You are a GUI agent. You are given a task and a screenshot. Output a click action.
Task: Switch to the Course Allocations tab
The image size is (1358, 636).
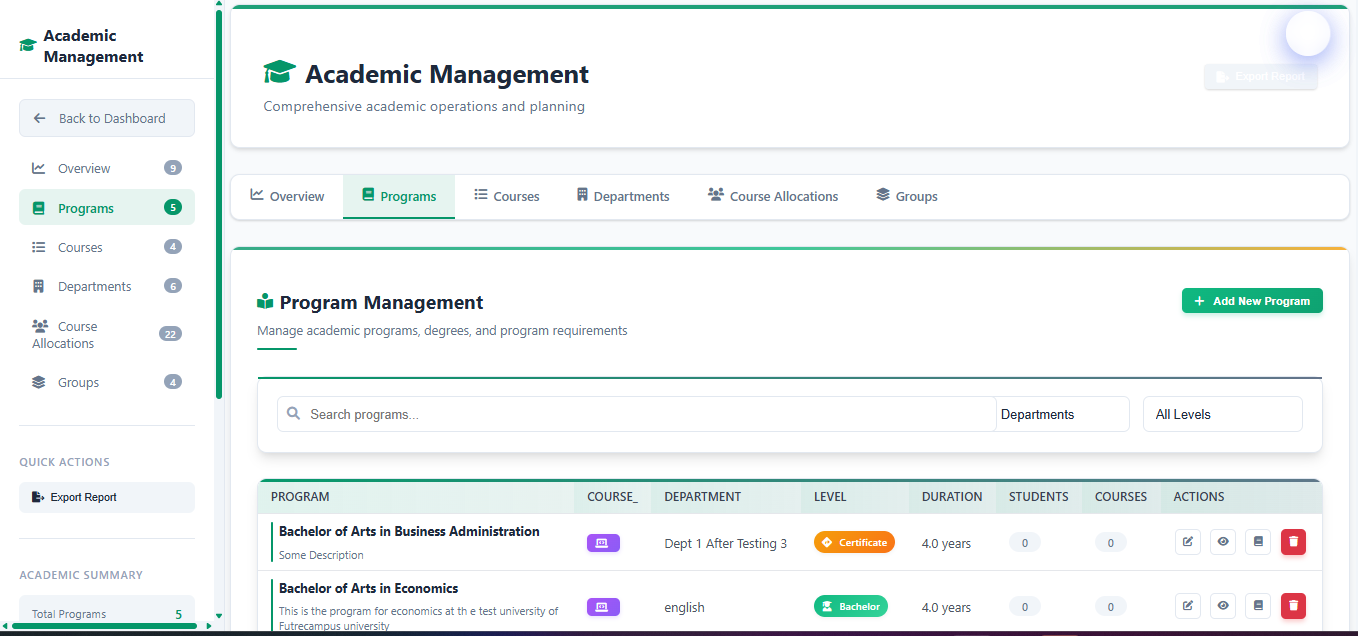(x=772, y=196)
